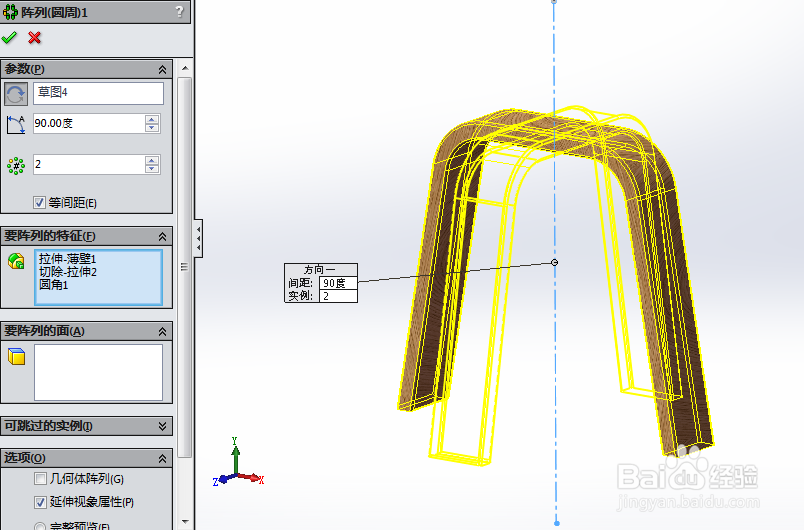Viewport: 804px width, 530px height.
Task: Click the XYZ orientation triad
Action: (x=238, y=462)
